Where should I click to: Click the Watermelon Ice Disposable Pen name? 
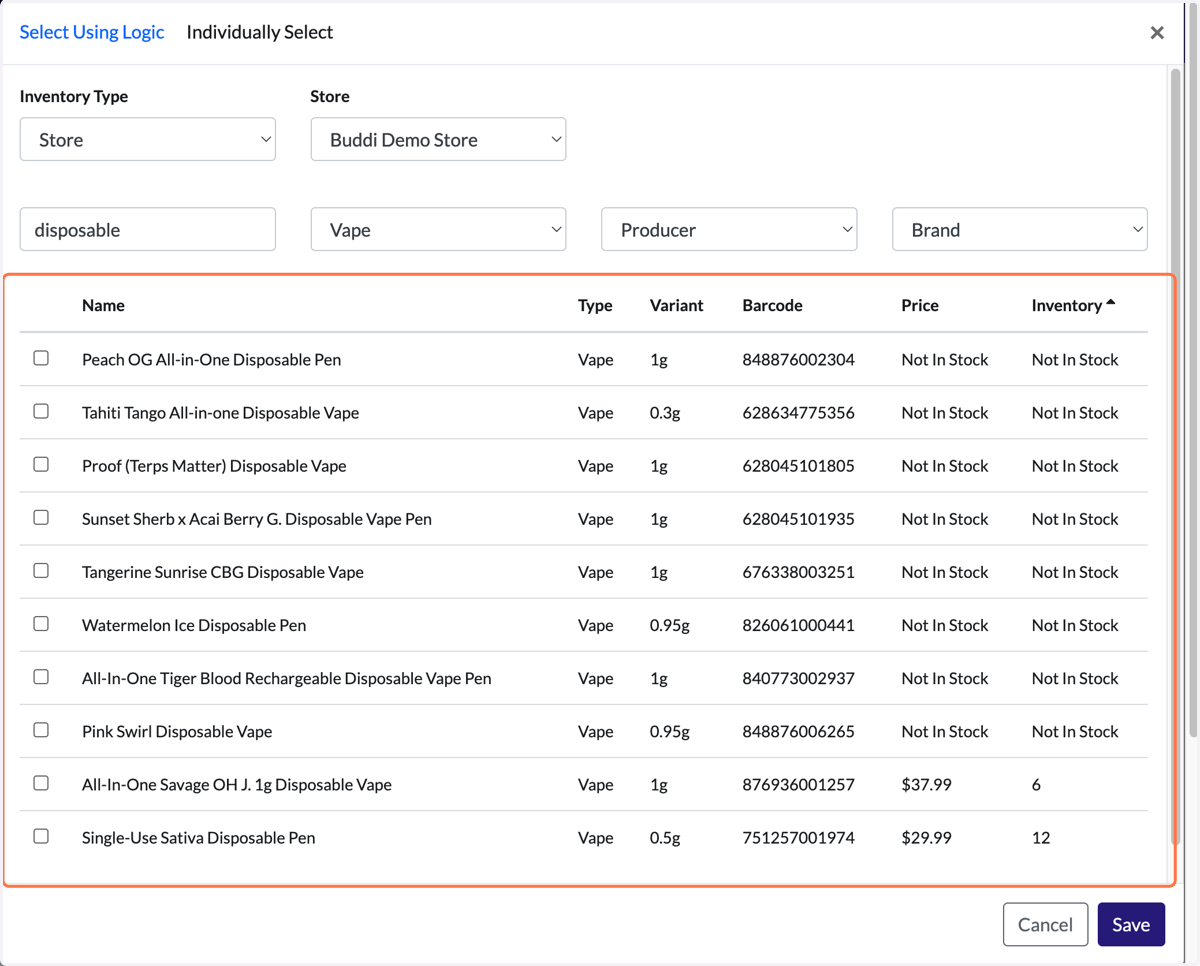point(194,625)
